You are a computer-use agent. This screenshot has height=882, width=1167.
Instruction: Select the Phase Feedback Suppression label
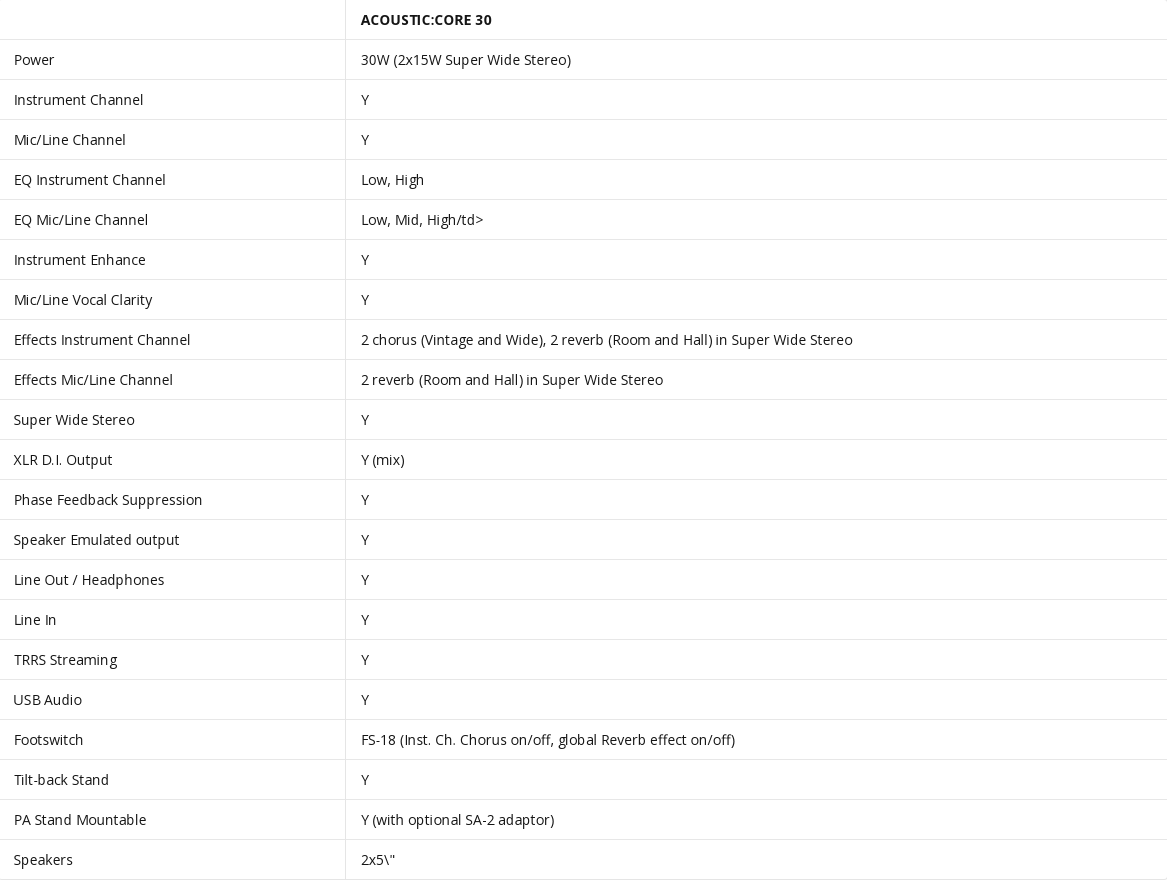(108, 500)
